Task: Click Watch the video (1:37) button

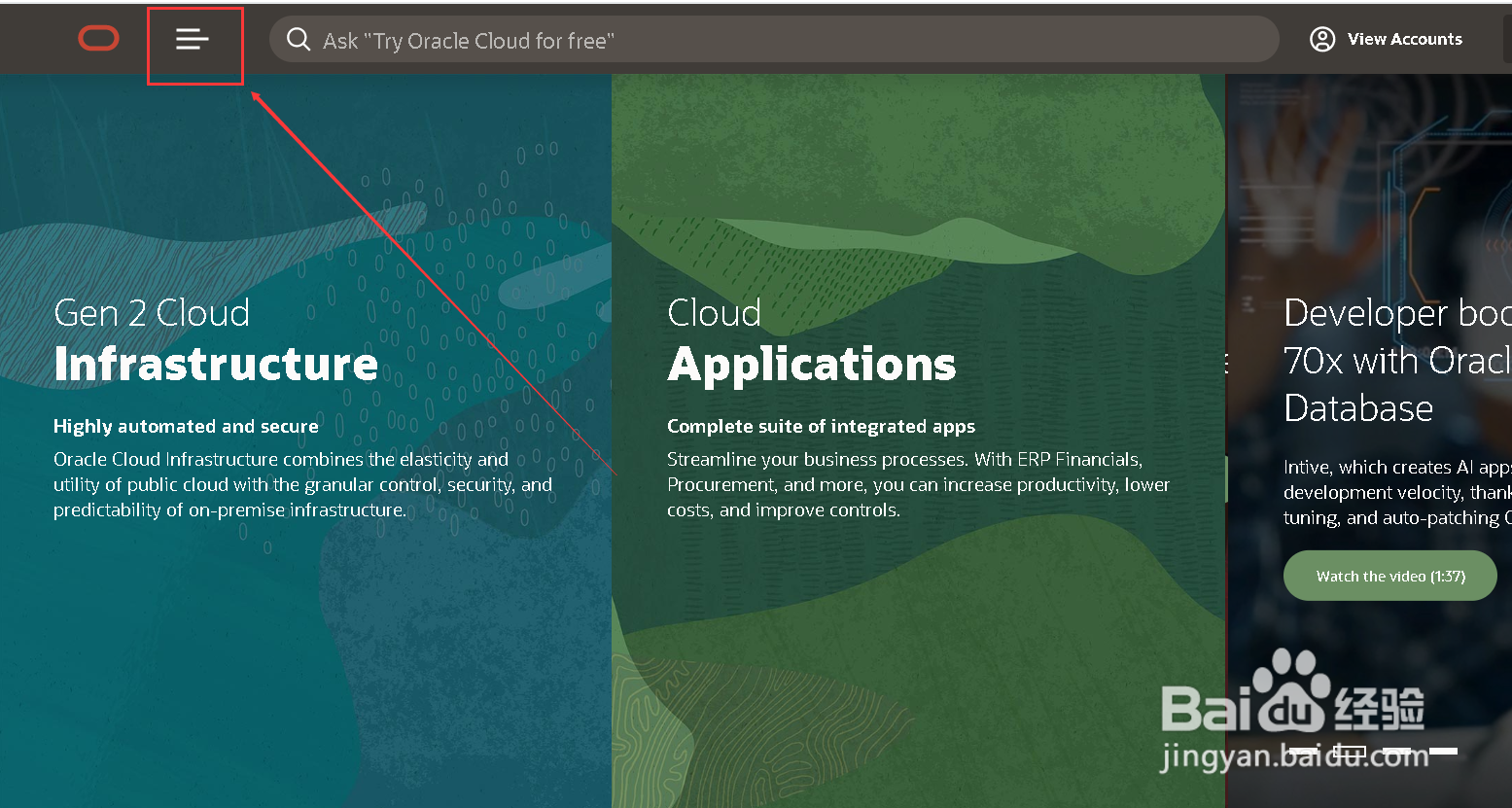Action: tap(1390, 576)
